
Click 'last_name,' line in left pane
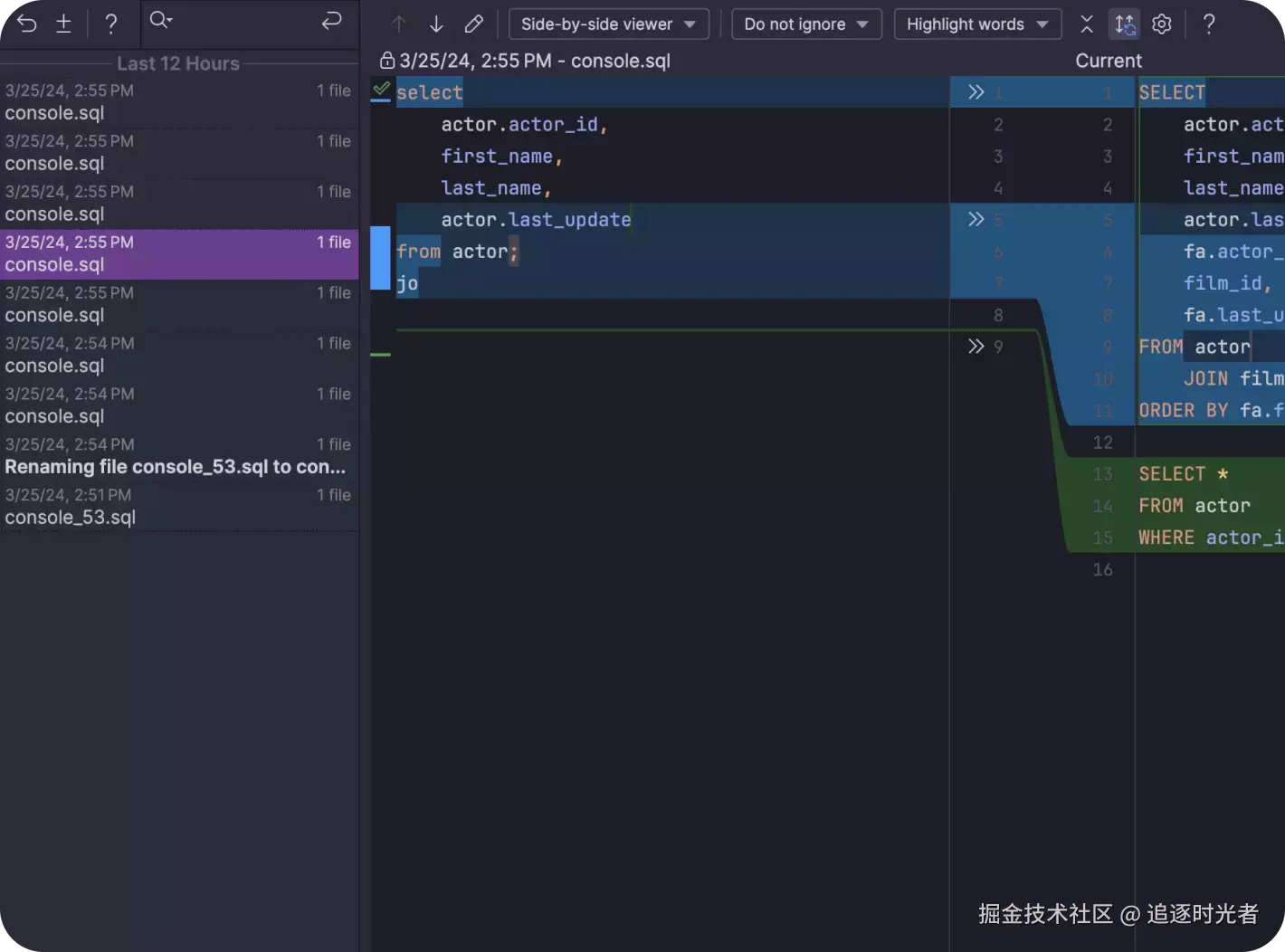(496, 187)
